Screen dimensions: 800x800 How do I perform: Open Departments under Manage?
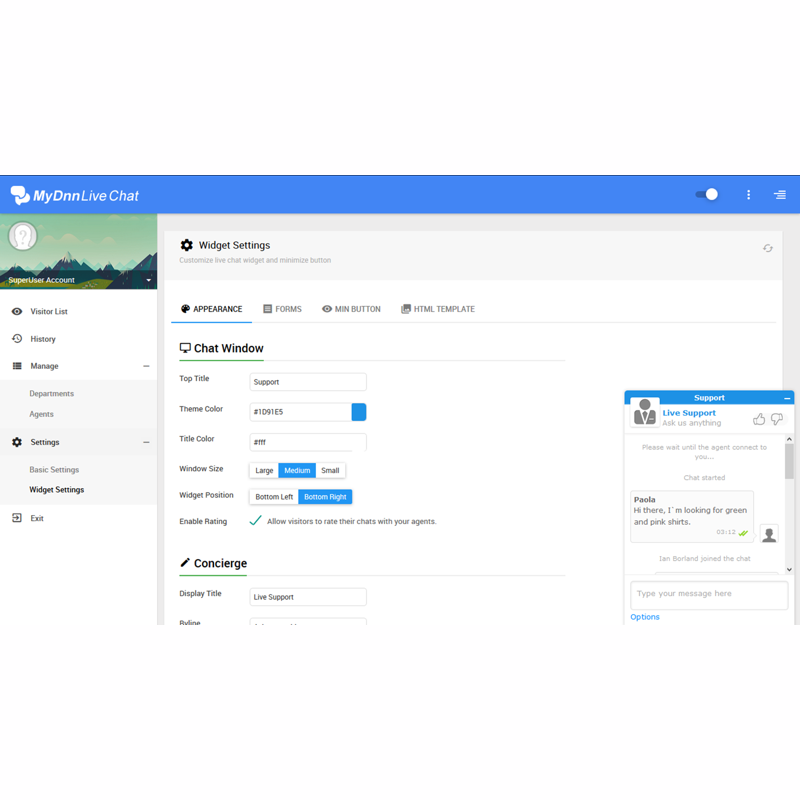pos(52,393)
